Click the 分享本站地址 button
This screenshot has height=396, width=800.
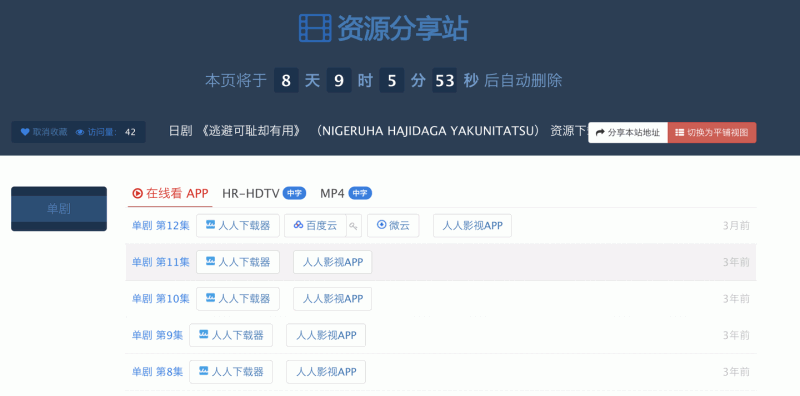point(628,132)
